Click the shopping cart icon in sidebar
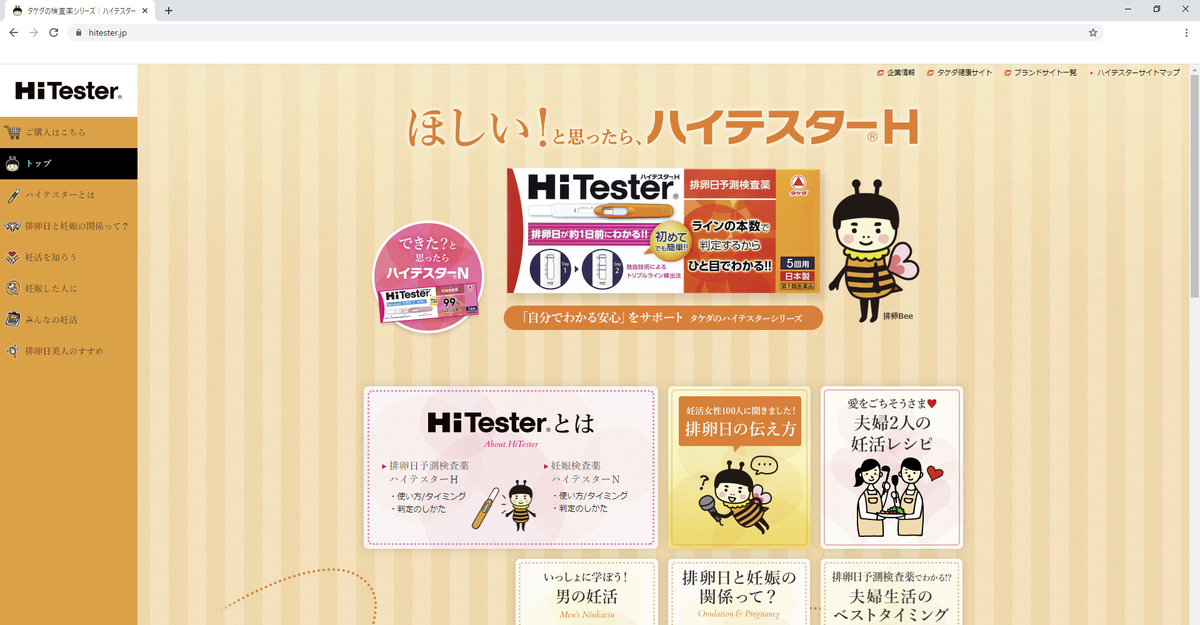The height and width of the screenshot is (625, 1200). (x=13, y=132)
